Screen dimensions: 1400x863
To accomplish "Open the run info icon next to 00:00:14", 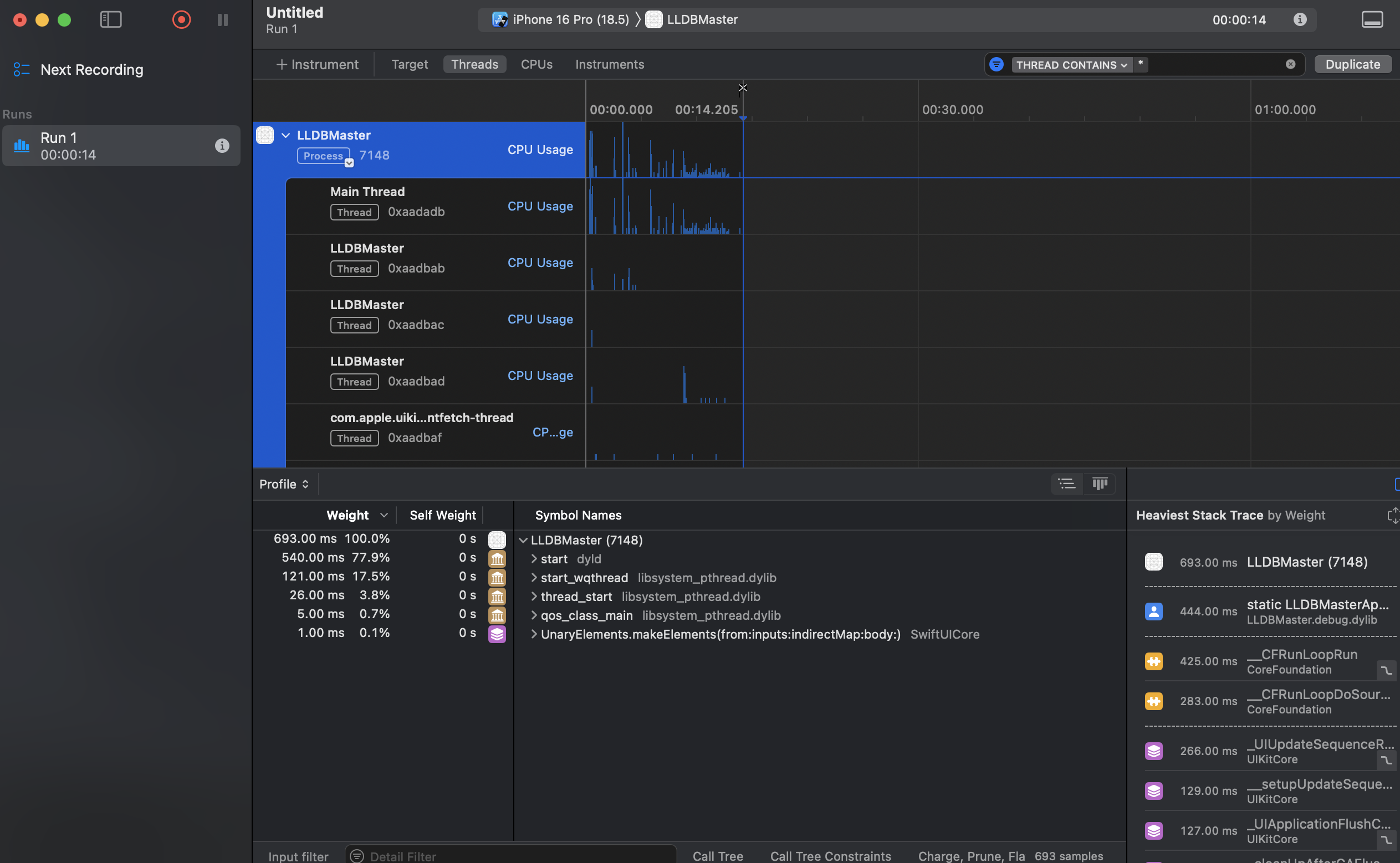I will [x=1300, y=19].
